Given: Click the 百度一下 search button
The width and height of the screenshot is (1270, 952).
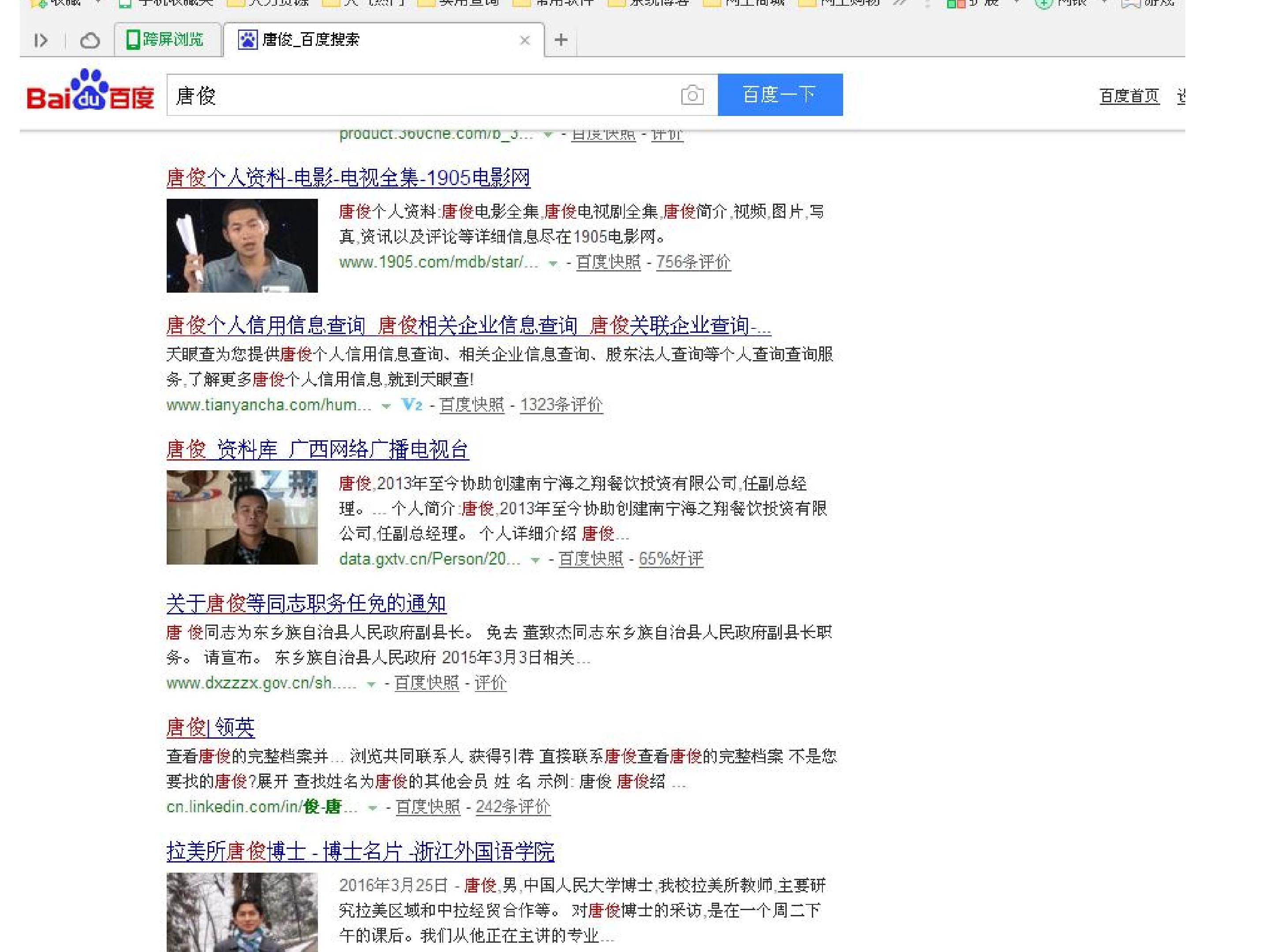Looking at the screenshot, I should pyautogui.click(x=780, y=95).
